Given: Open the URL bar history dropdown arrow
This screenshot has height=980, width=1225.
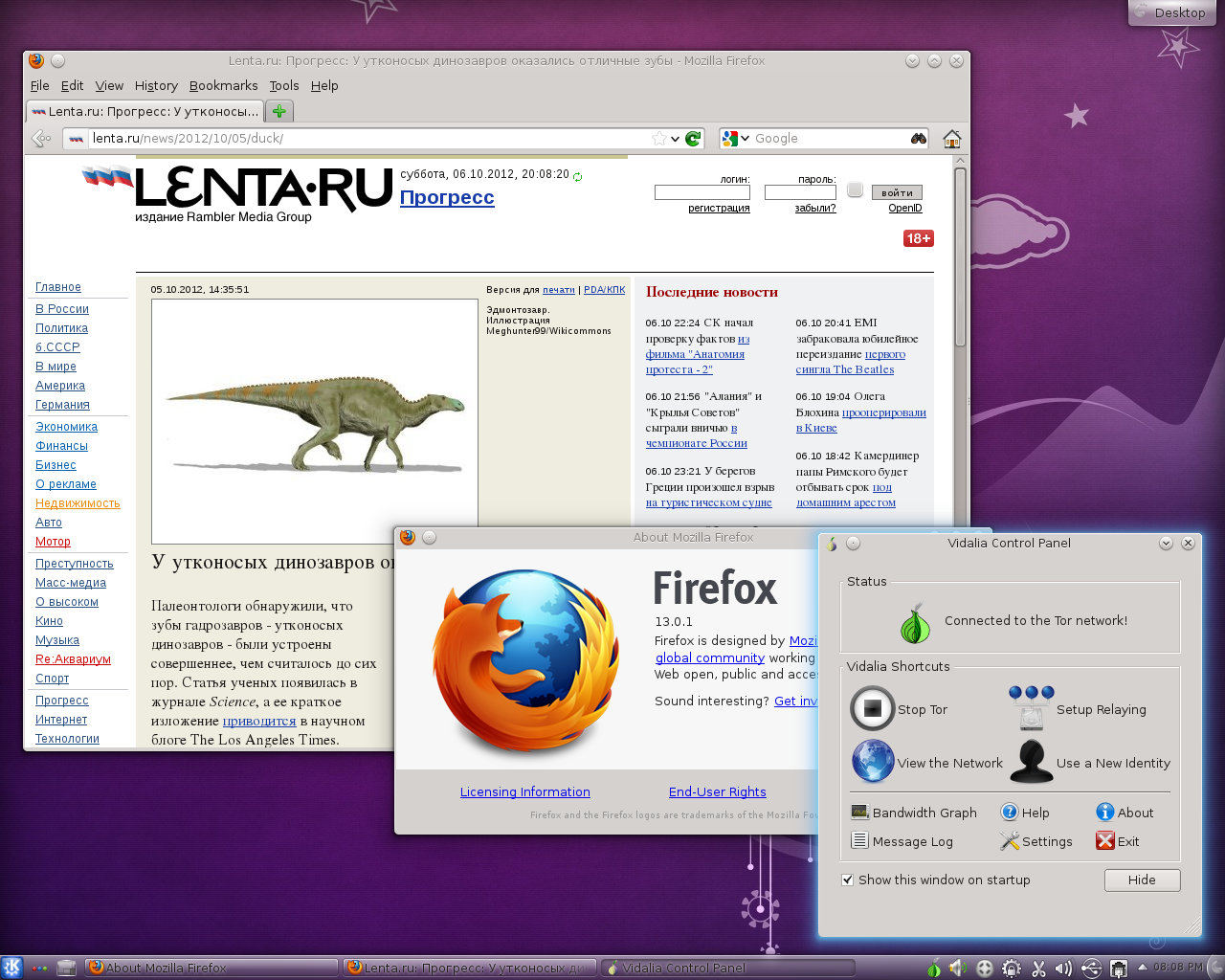Looking at the screenshot, I should pos(675,139).
